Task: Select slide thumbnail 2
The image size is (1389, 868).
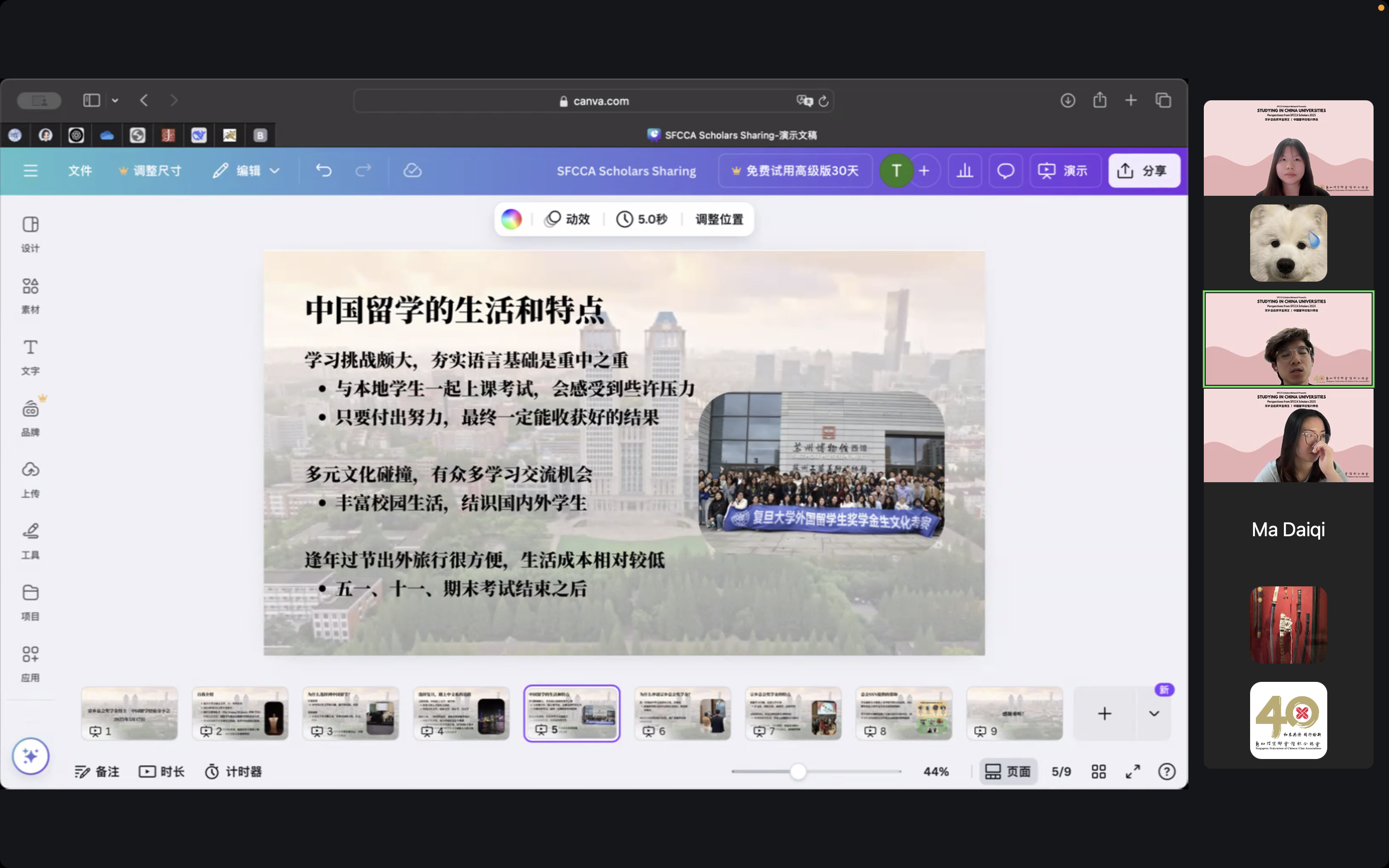Action: (240, 714)
